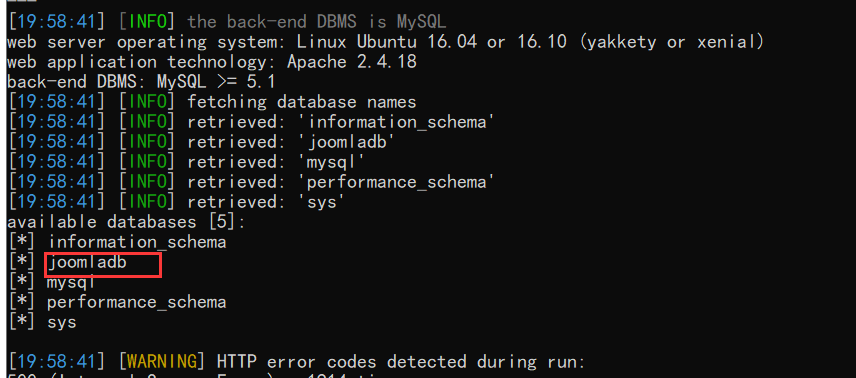Click 'mysql' in available databases list

(72, 283)
